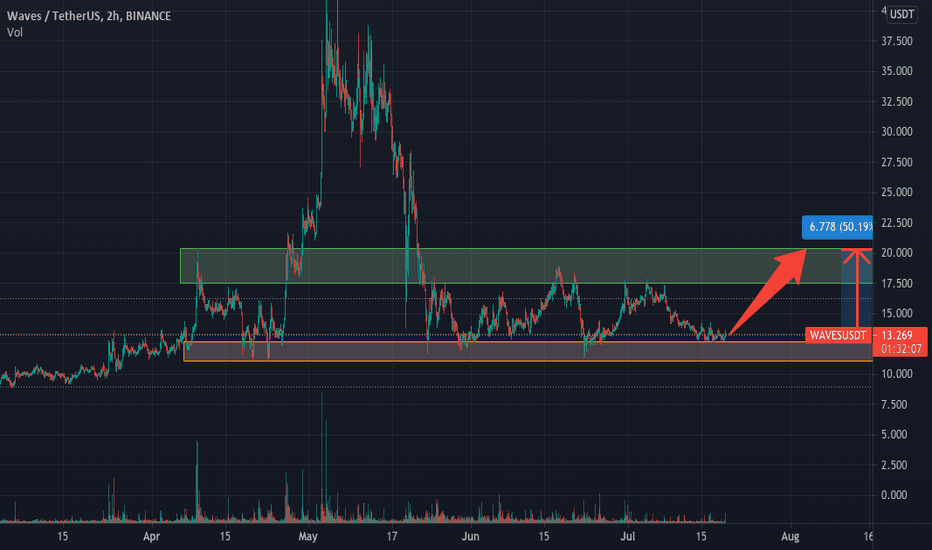Click the 27.500 price axis label
Screen dimensions: 932x550
[x=896, y=162]
